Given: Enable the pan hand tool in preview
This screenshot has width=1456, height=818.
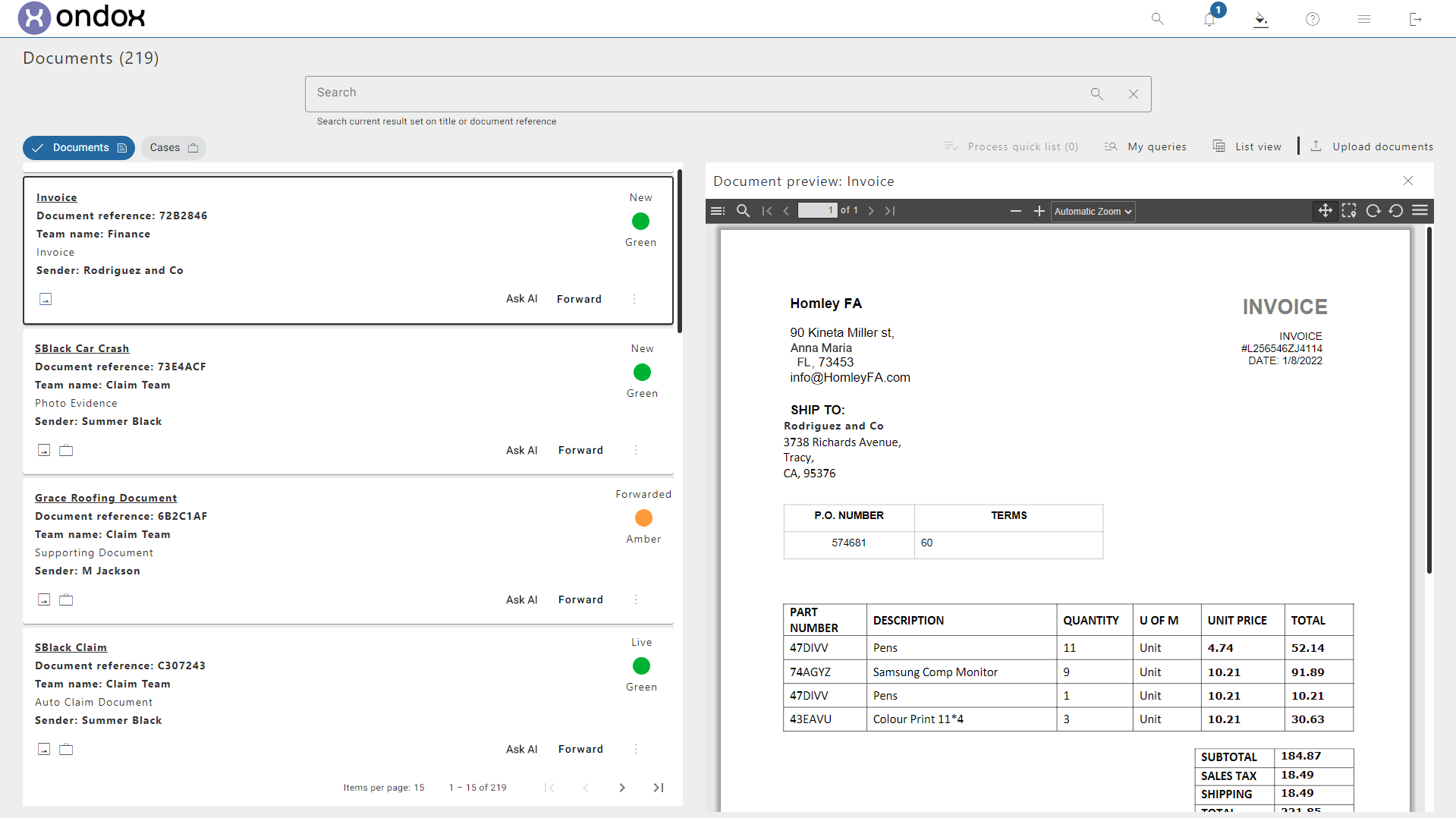Looking at the screenshot, I should pyautogui.click(x=1325, y=211).
